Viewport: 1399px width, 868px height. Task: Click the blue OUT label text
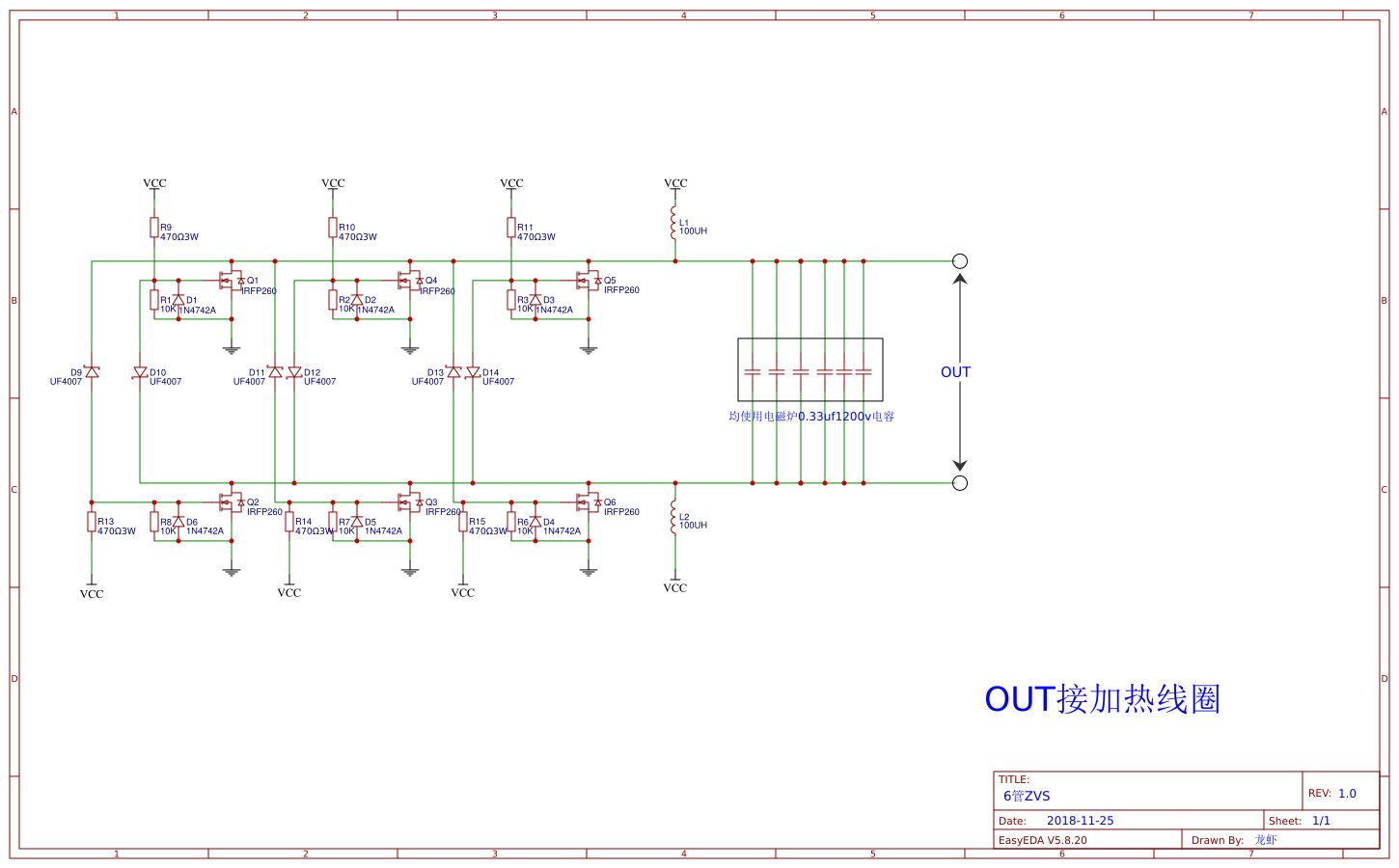pos(955,372)
